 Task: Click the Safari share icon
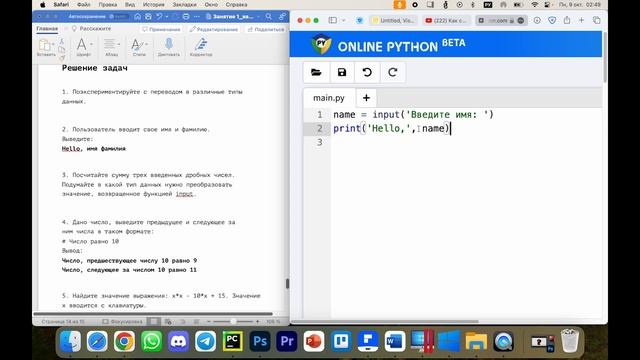[567, 20]
